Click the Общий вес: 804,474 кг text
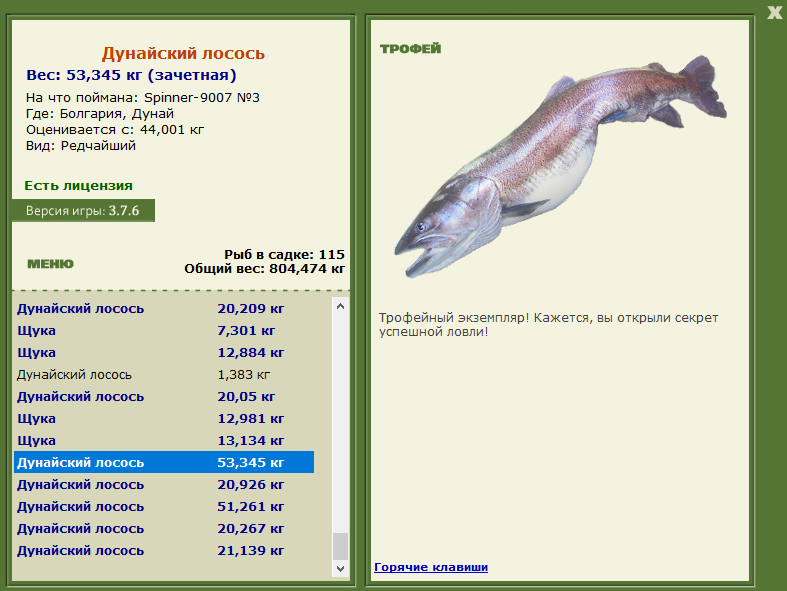Viewport: 787px width, 591px height. coord(265,269)
